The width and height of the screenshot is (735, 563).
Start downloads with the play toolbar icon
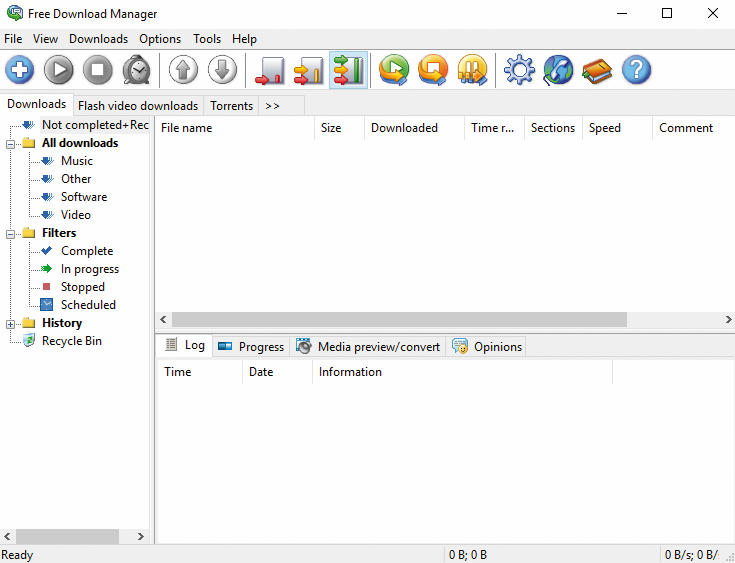[x=59, y=70]
